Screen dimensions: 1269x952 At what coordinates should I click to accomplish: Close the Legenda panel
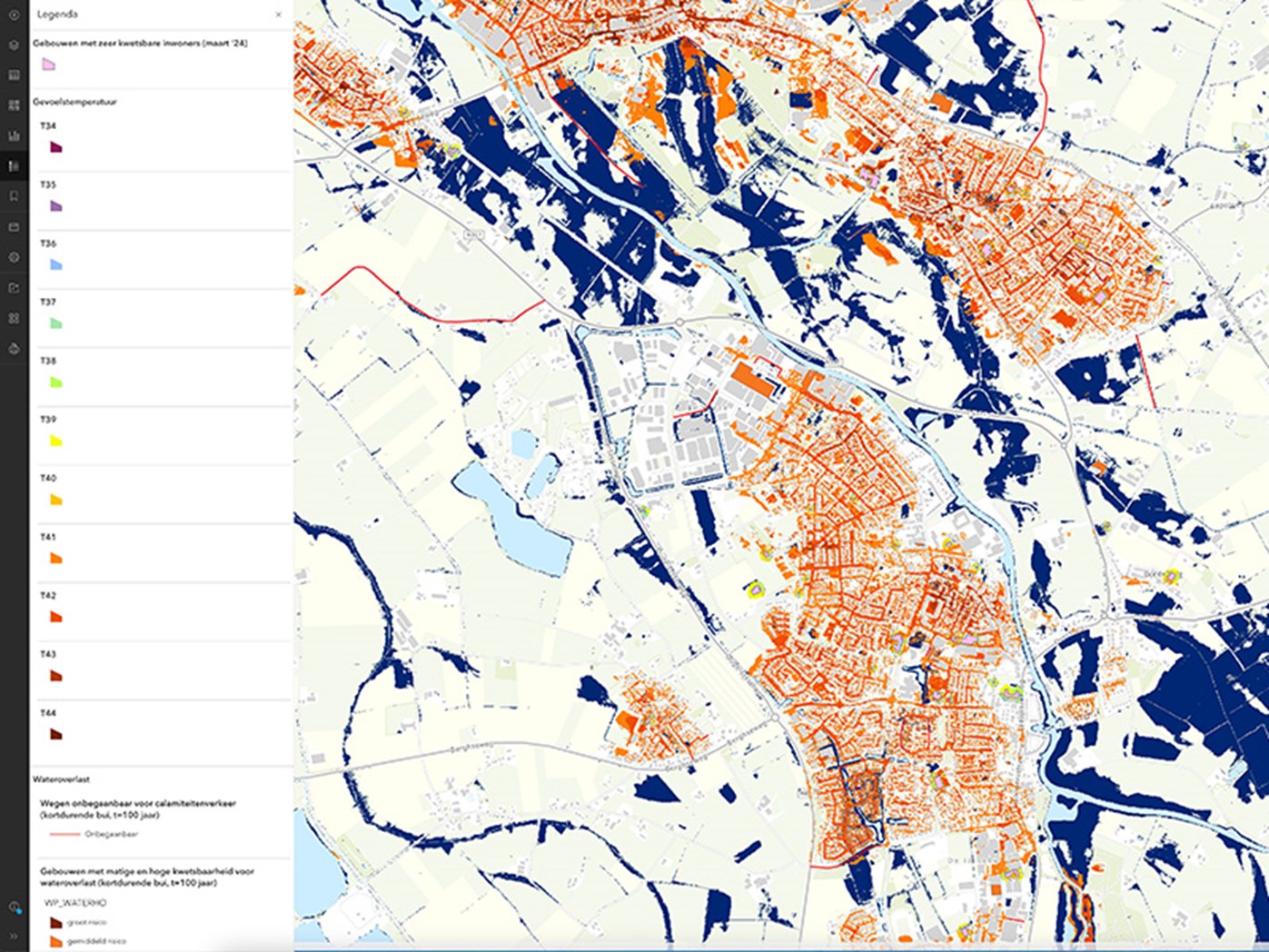(x=278, y=15)
